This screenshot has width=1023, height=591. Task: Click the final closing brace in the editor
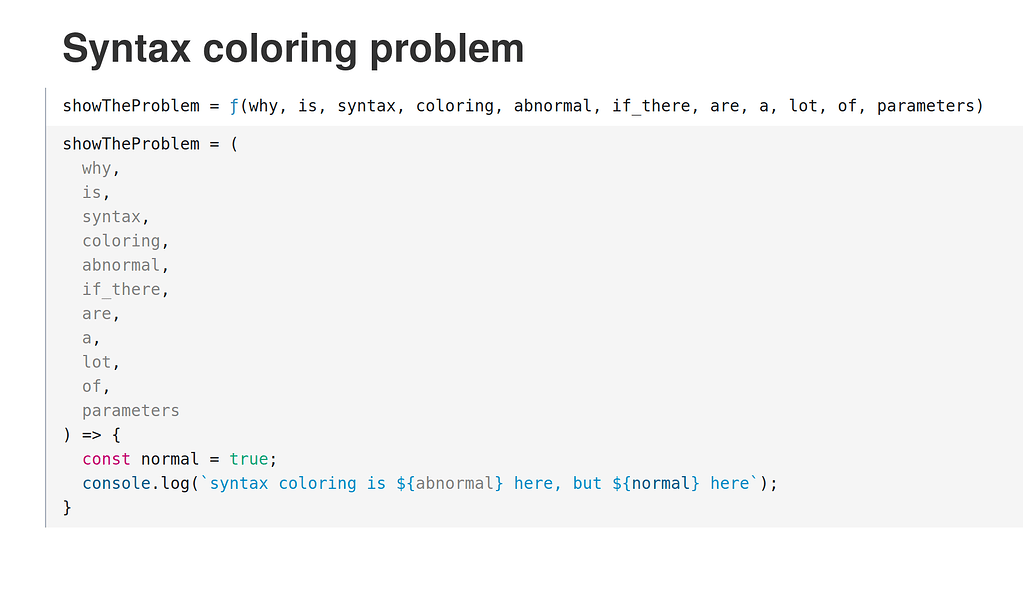click(x=67, y=508)
